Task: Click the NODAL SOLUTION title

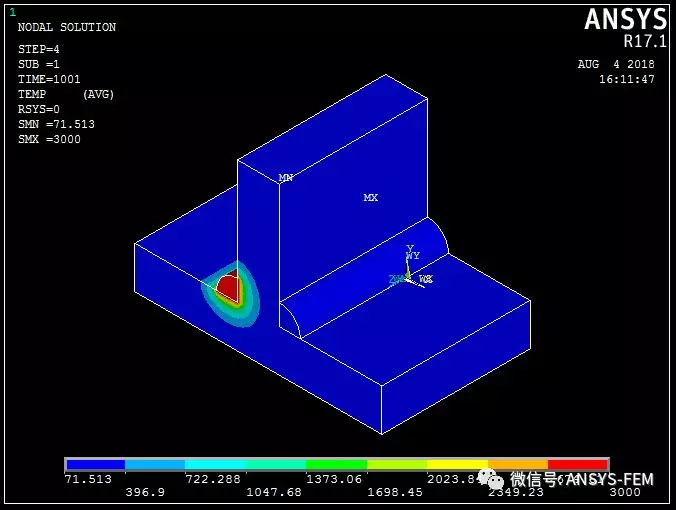Action: tap(67, 27)
